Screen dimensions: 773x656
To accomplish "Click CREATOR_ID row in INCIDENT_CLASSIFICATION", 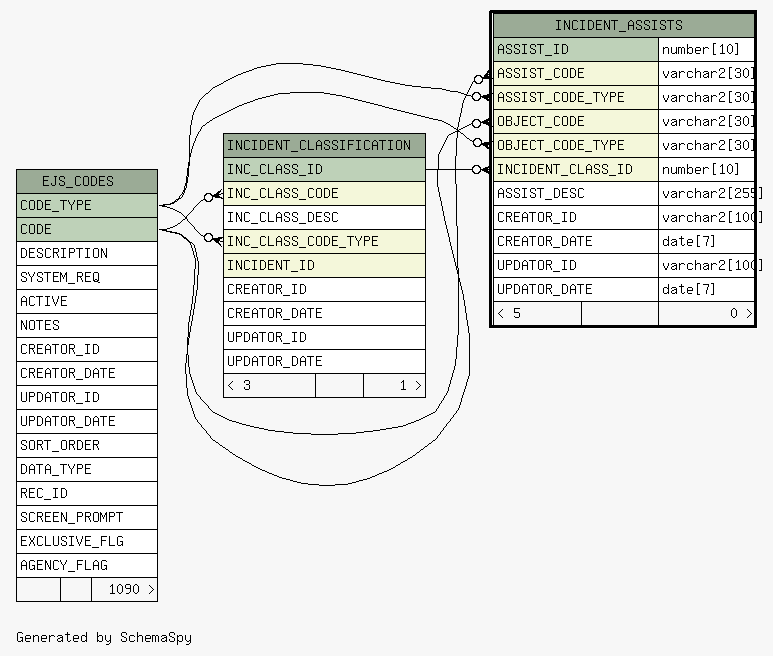I will tap(324, 289).
